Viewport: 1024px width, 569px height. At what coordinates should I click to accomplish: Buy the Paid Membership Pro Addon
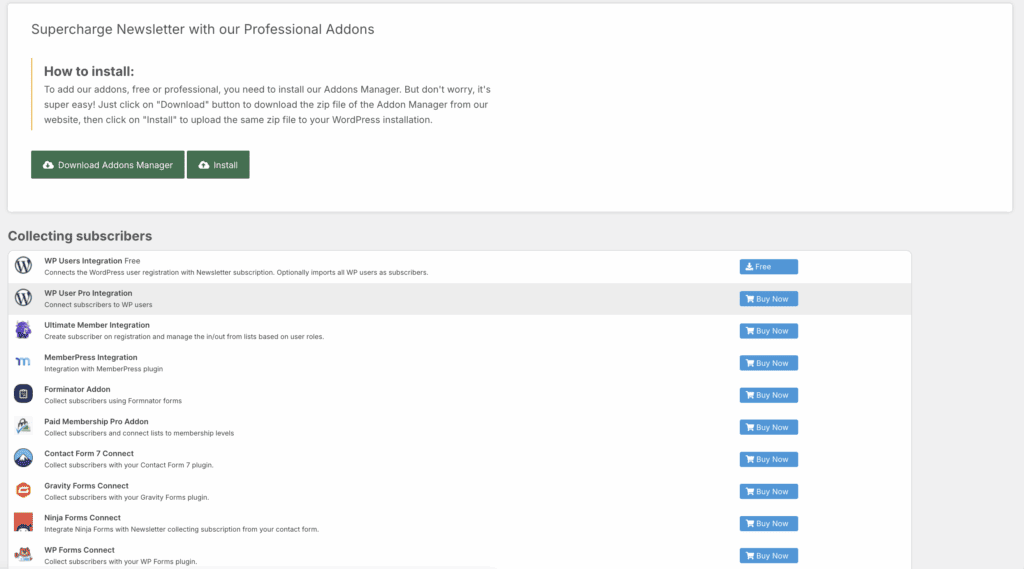769,427
